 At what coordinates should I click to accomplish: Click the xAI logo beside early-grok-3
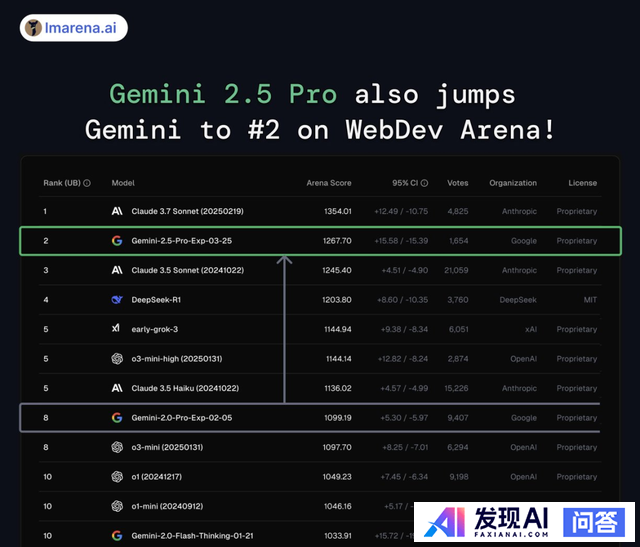(x=116, y=328)
